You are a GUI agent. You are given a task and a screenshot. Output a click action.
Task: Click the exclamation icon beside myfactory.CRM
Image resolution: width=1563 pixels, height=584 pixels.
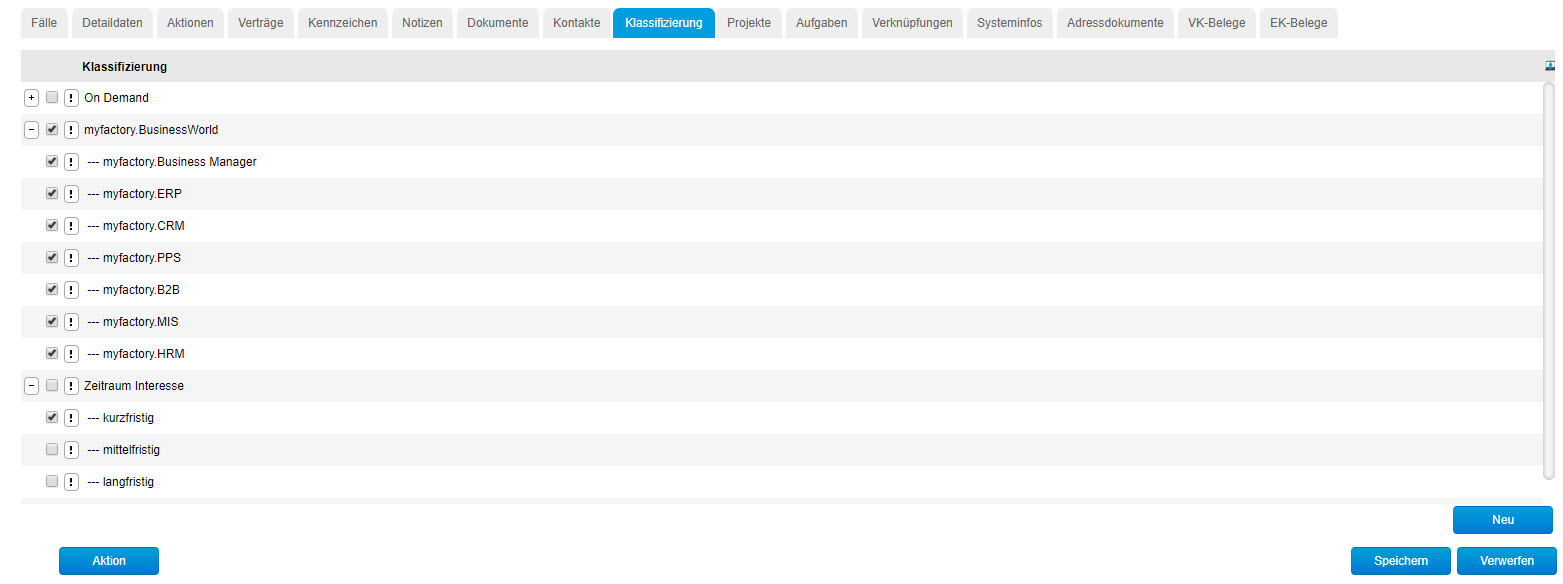tap(71, 226)
